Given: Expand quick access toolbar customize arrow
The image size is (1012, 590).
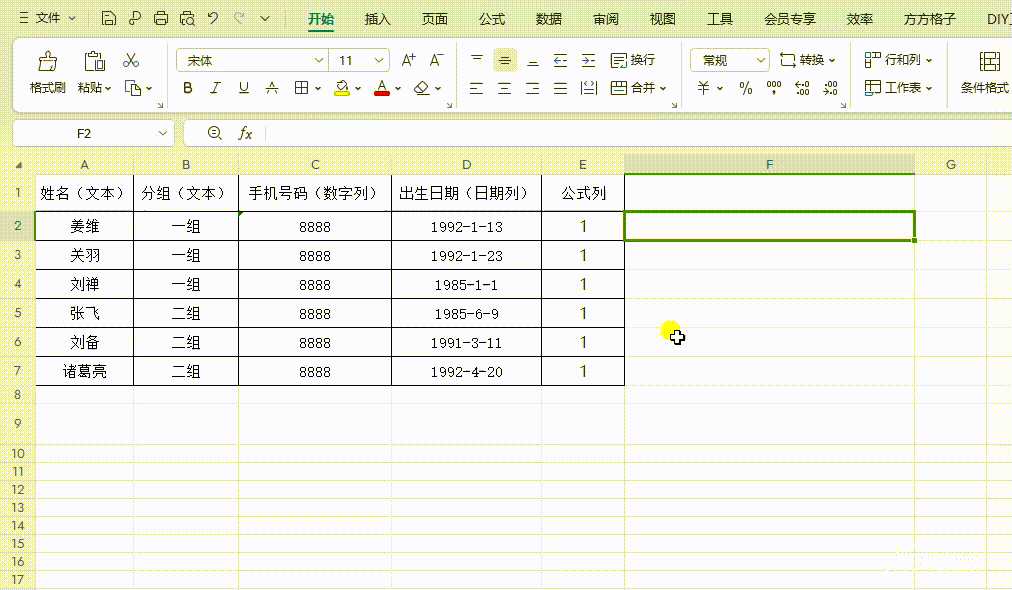Looking at the screenshot, I should 265,19.
